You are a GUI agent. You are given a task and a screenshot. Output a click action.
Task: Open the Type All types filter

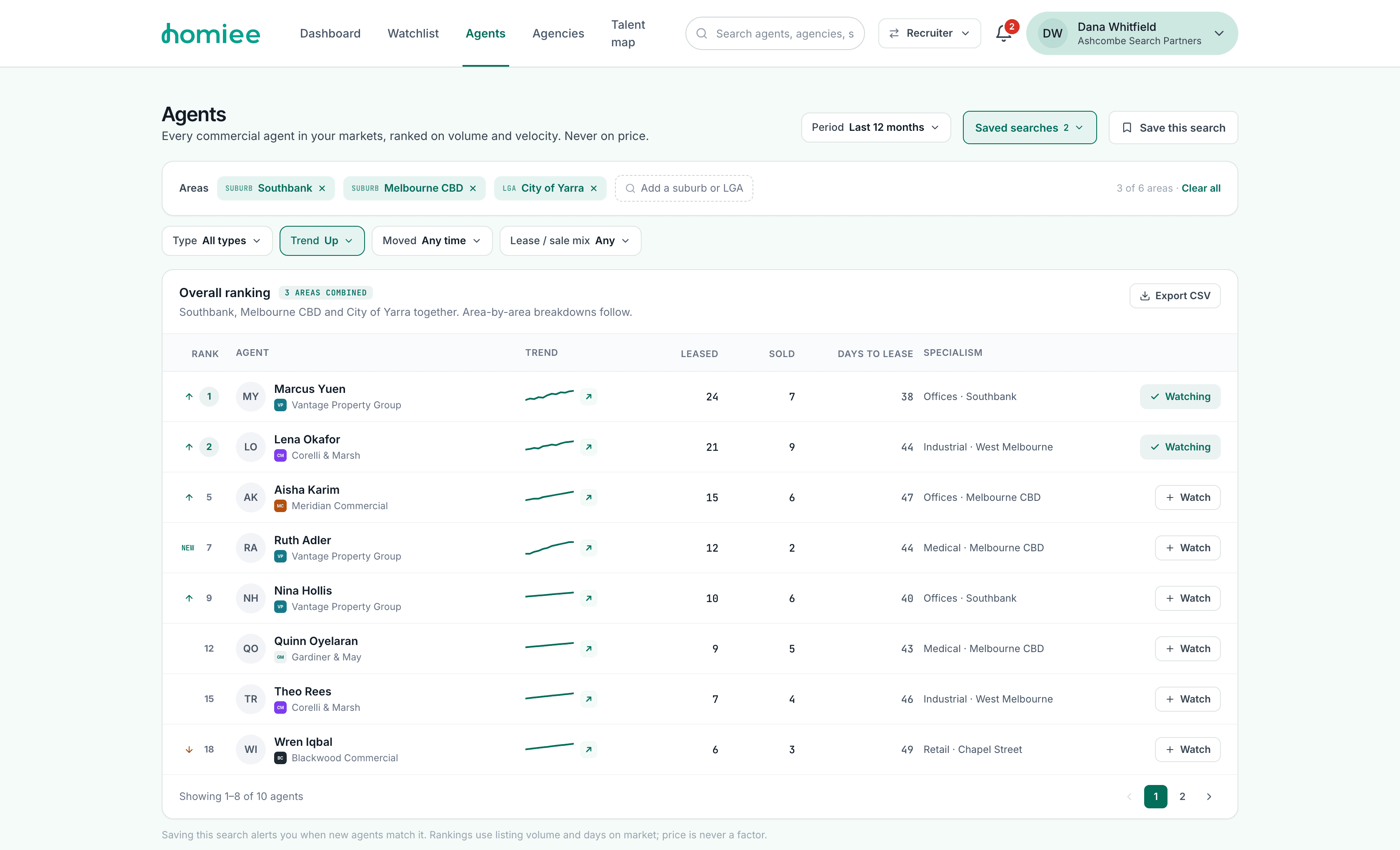217,241
